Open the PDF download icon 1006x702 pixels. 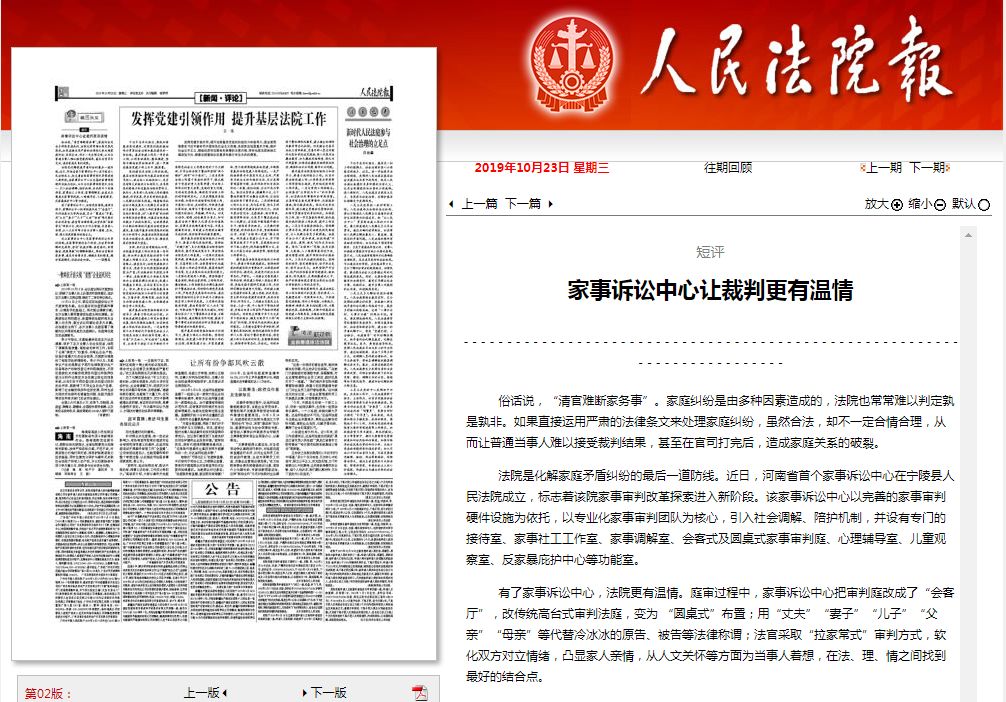420,693
